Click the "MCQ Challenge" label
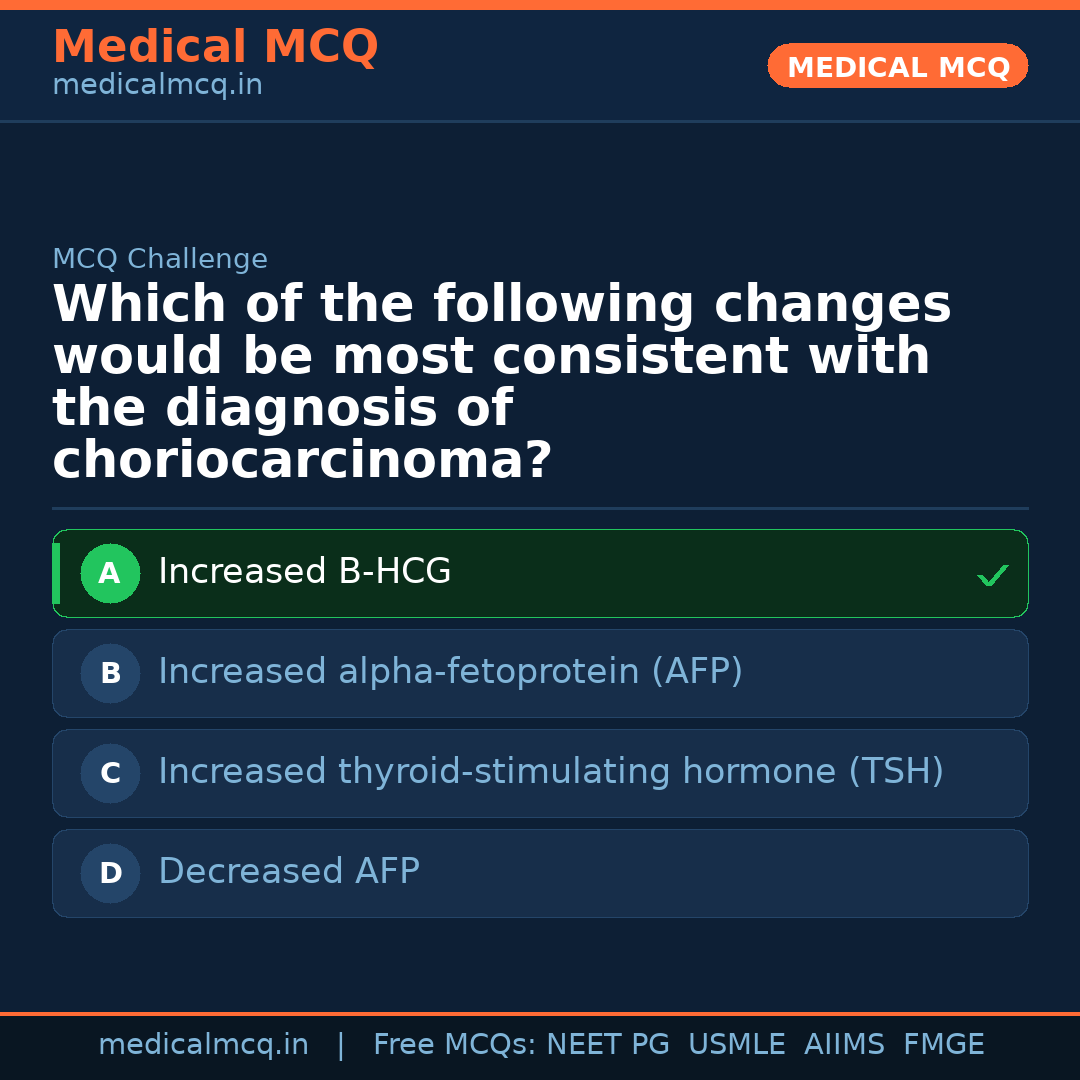 (x=160, y=260)
